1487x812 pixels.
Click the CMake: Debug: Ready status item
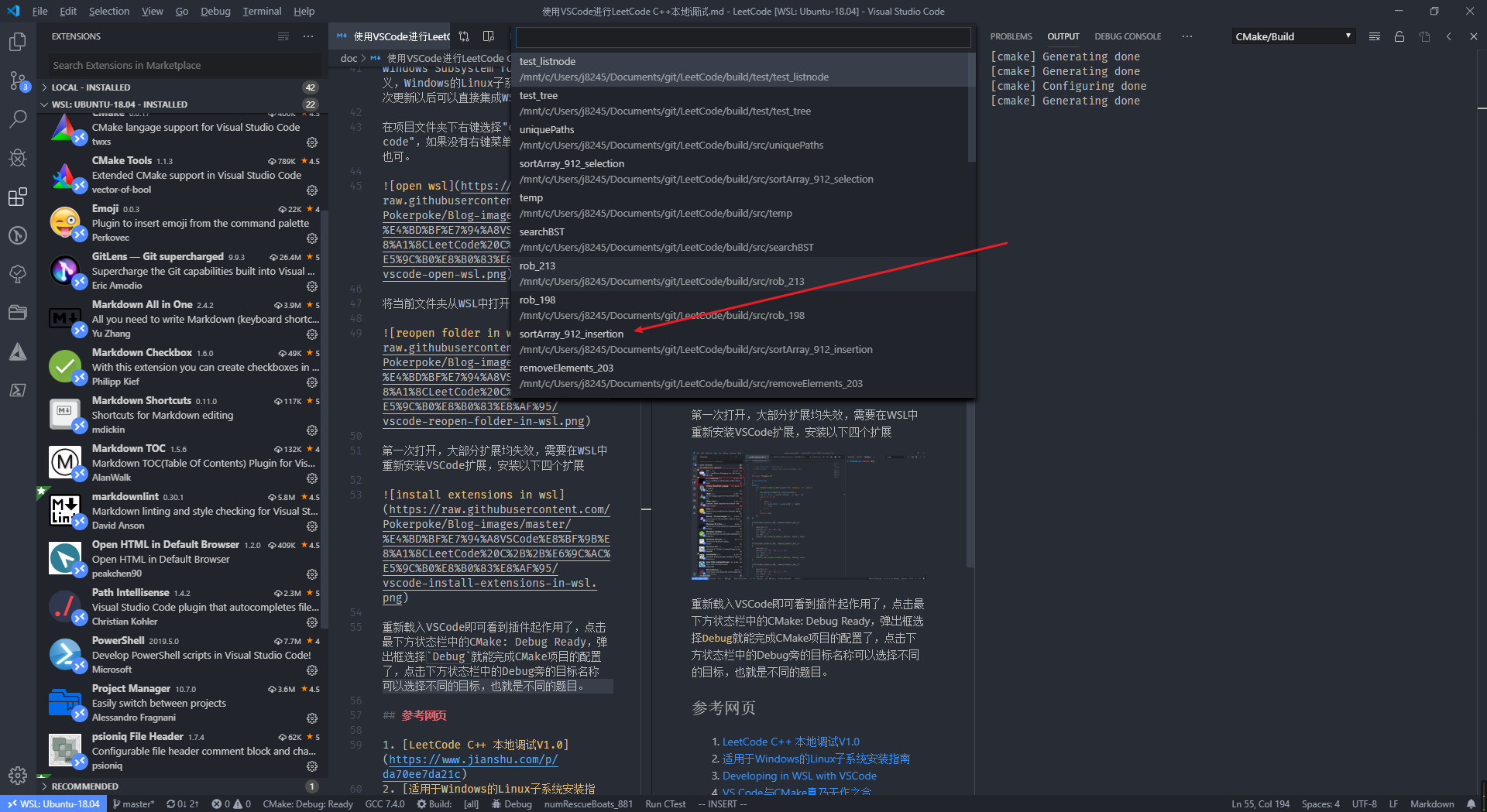point(307,804)
